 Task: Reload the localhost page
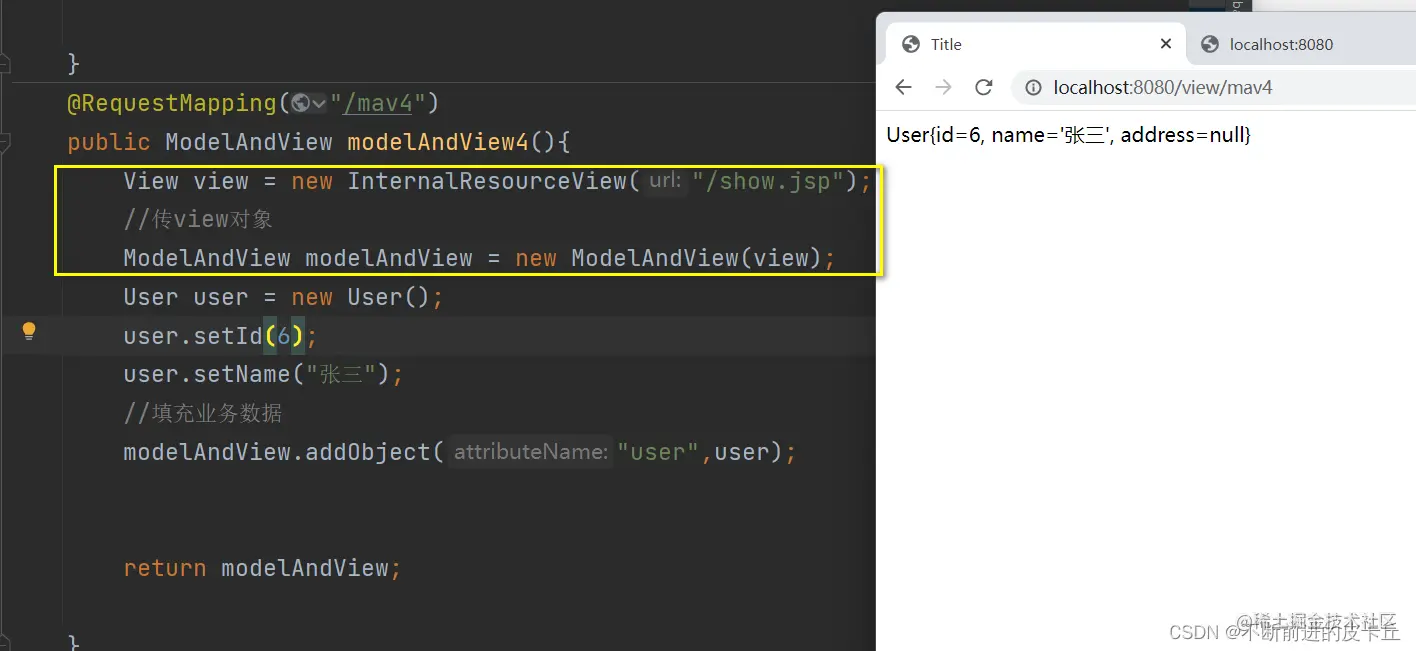click(984, 87)
